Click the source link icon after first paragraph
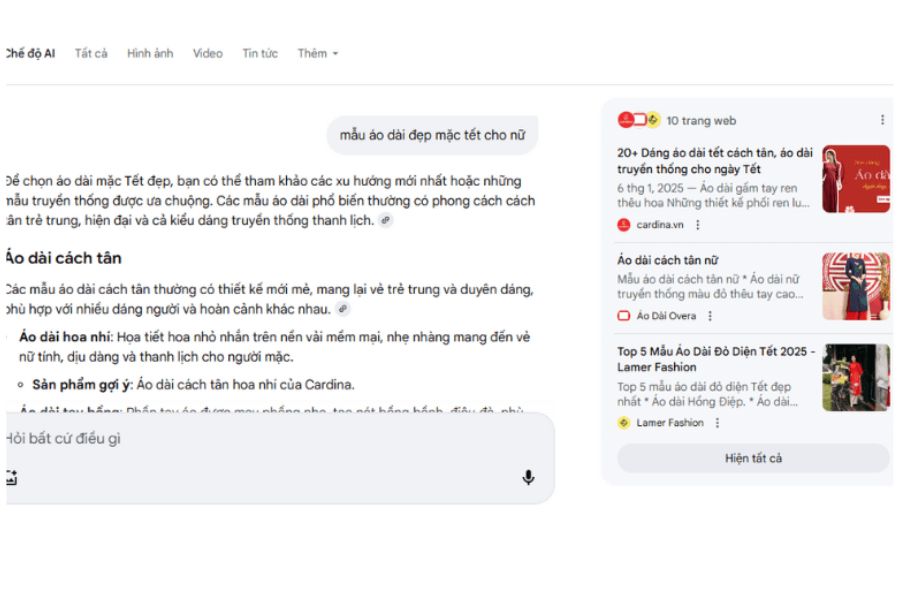Image resolution: width=900 pixels, height=600 pixels. click(x=386, y=220)
